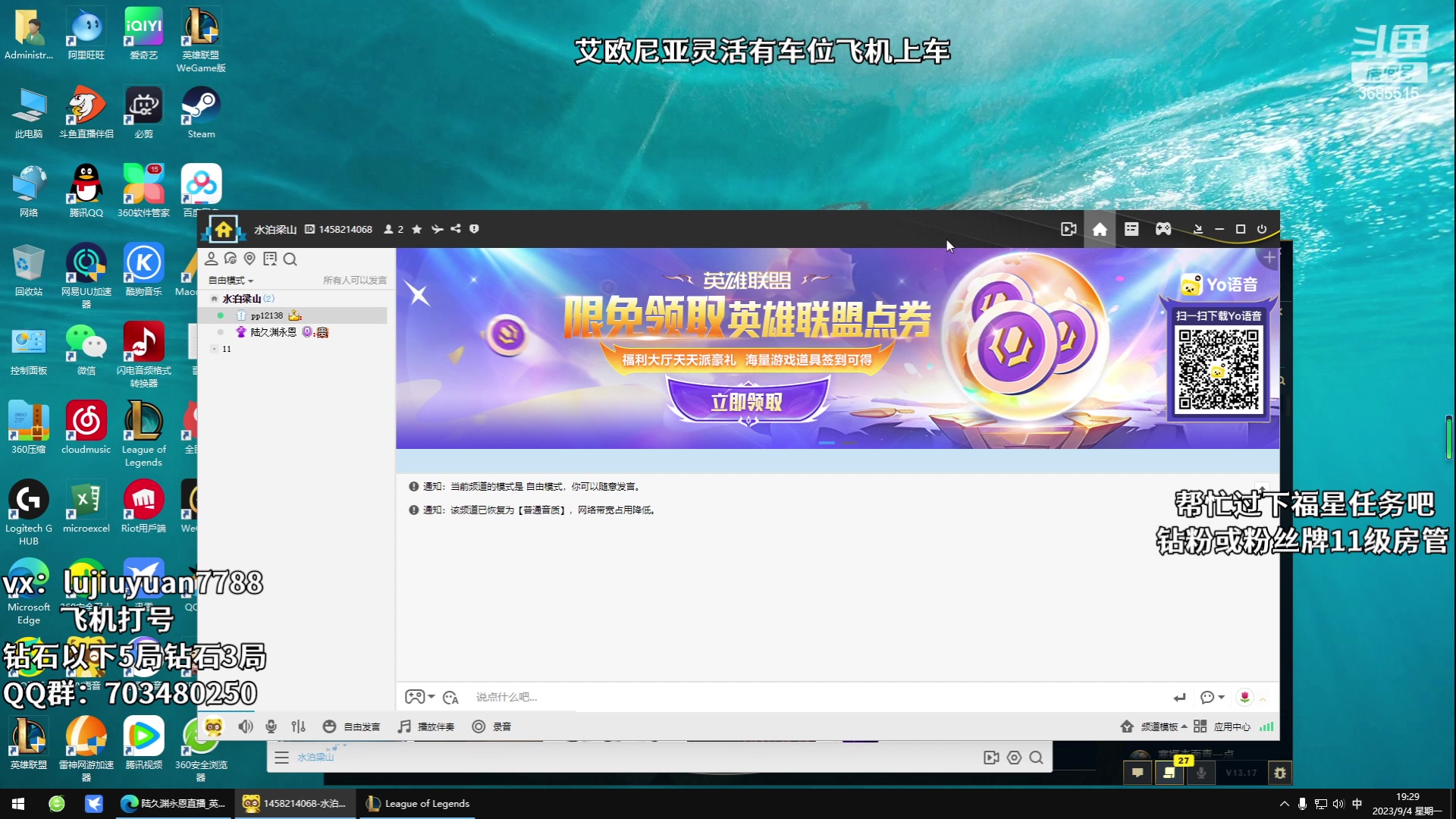Click the 中 input method indicator
Image resolution: width=1456 pixels, height=819 pixels.
[x=1357, y=804]
